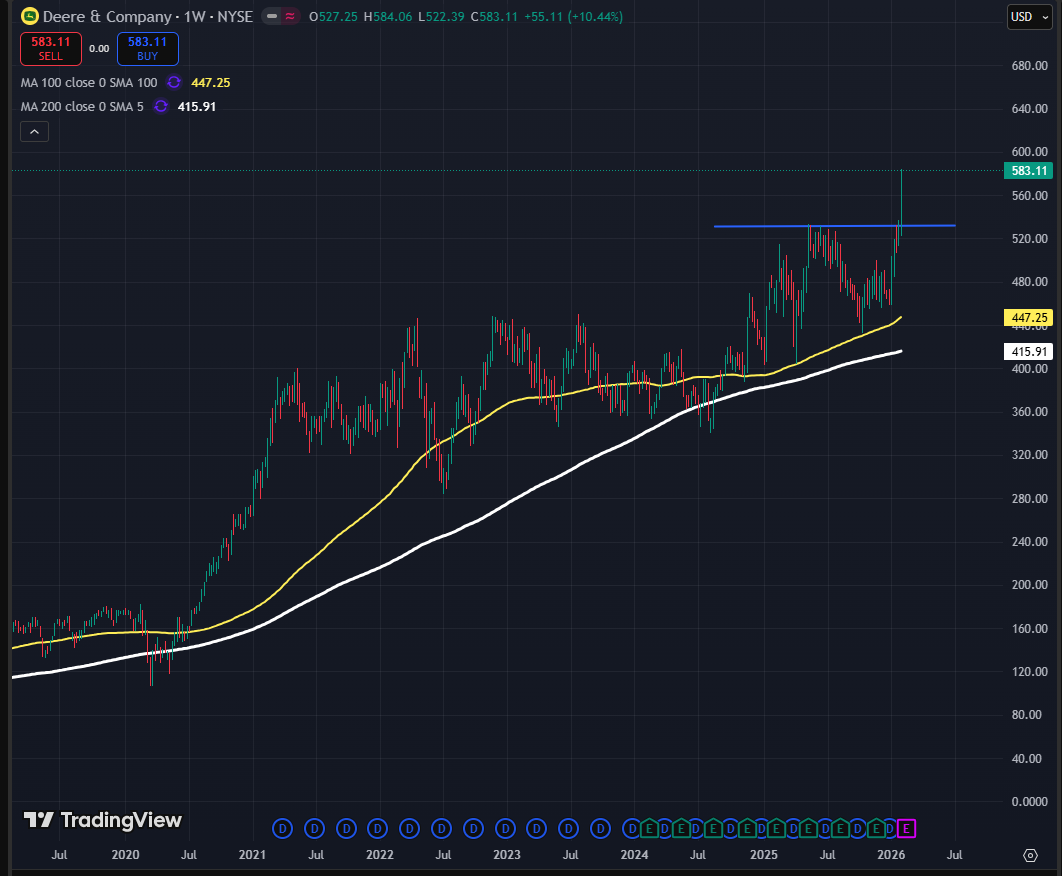Screen dimensions: 1062x876
Task: Click the 2020 label on time axis
Action: [125, 854]
